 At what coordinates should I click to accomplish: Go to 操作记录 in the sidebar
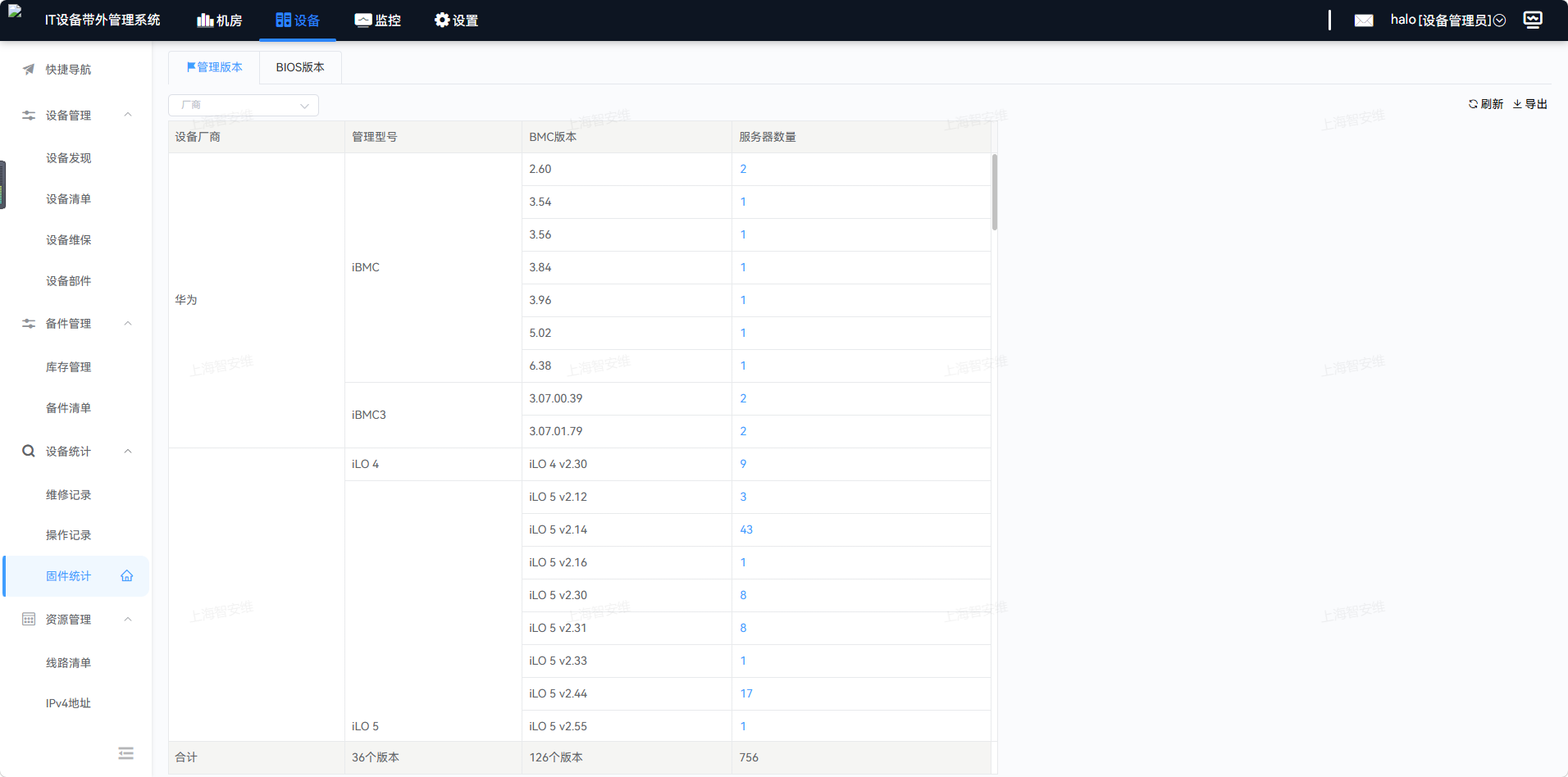pos(69,535)
